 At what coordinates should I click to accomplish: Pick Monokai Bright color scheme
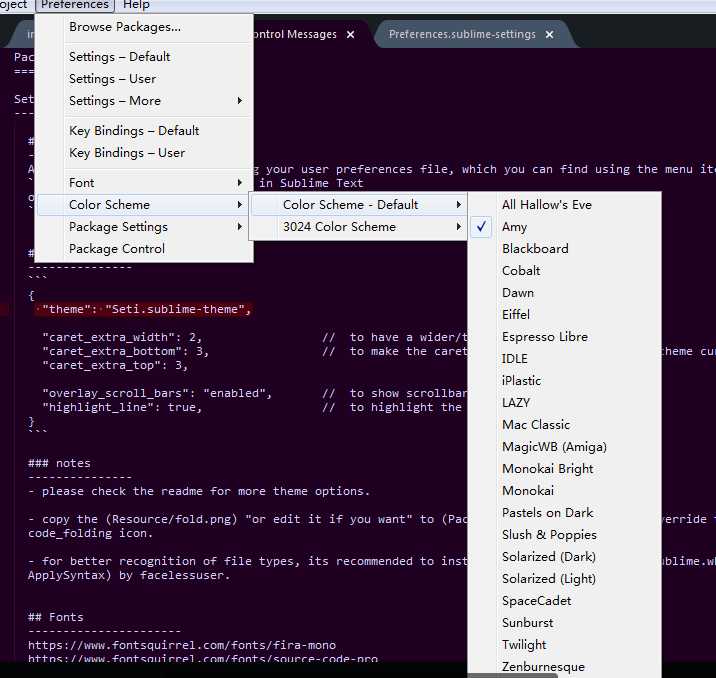[564, 468]
